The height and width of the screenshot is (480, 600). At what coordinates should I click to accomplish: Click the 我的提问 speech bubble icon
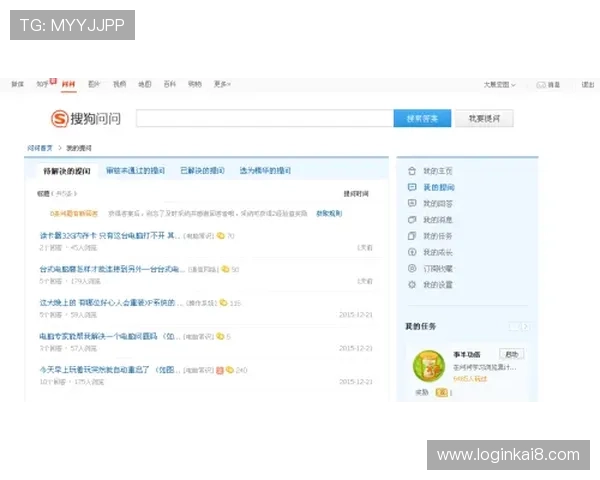point(412,187)
